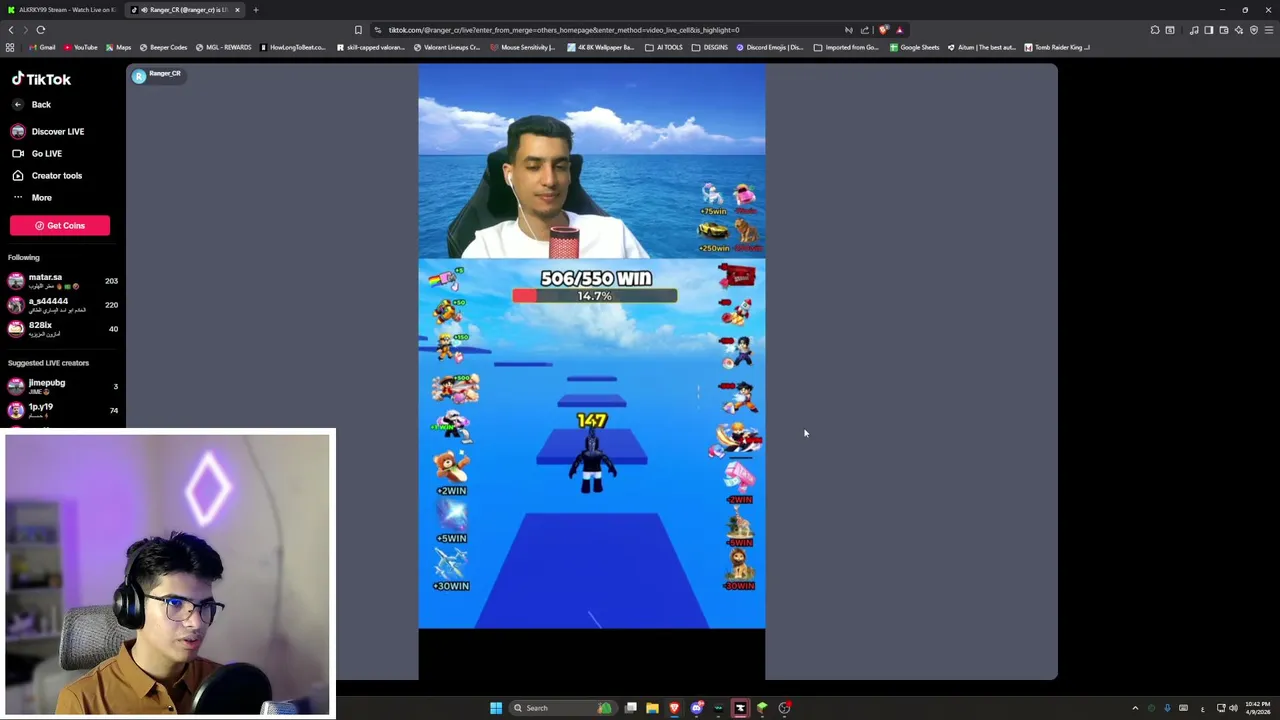Click the +75win gift icon

click(x=712, y=194)
